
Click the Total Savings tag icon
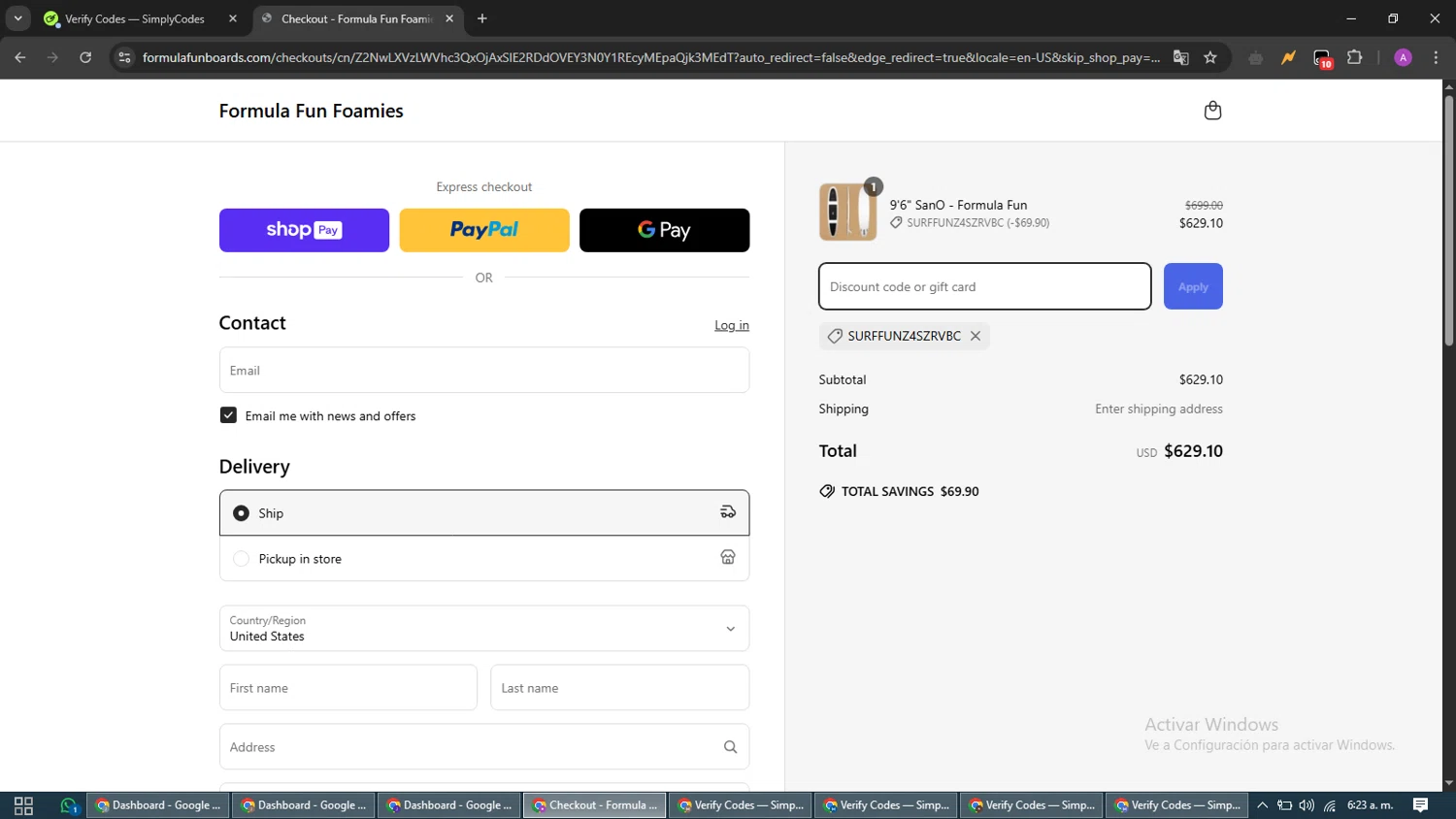point(827,491)
